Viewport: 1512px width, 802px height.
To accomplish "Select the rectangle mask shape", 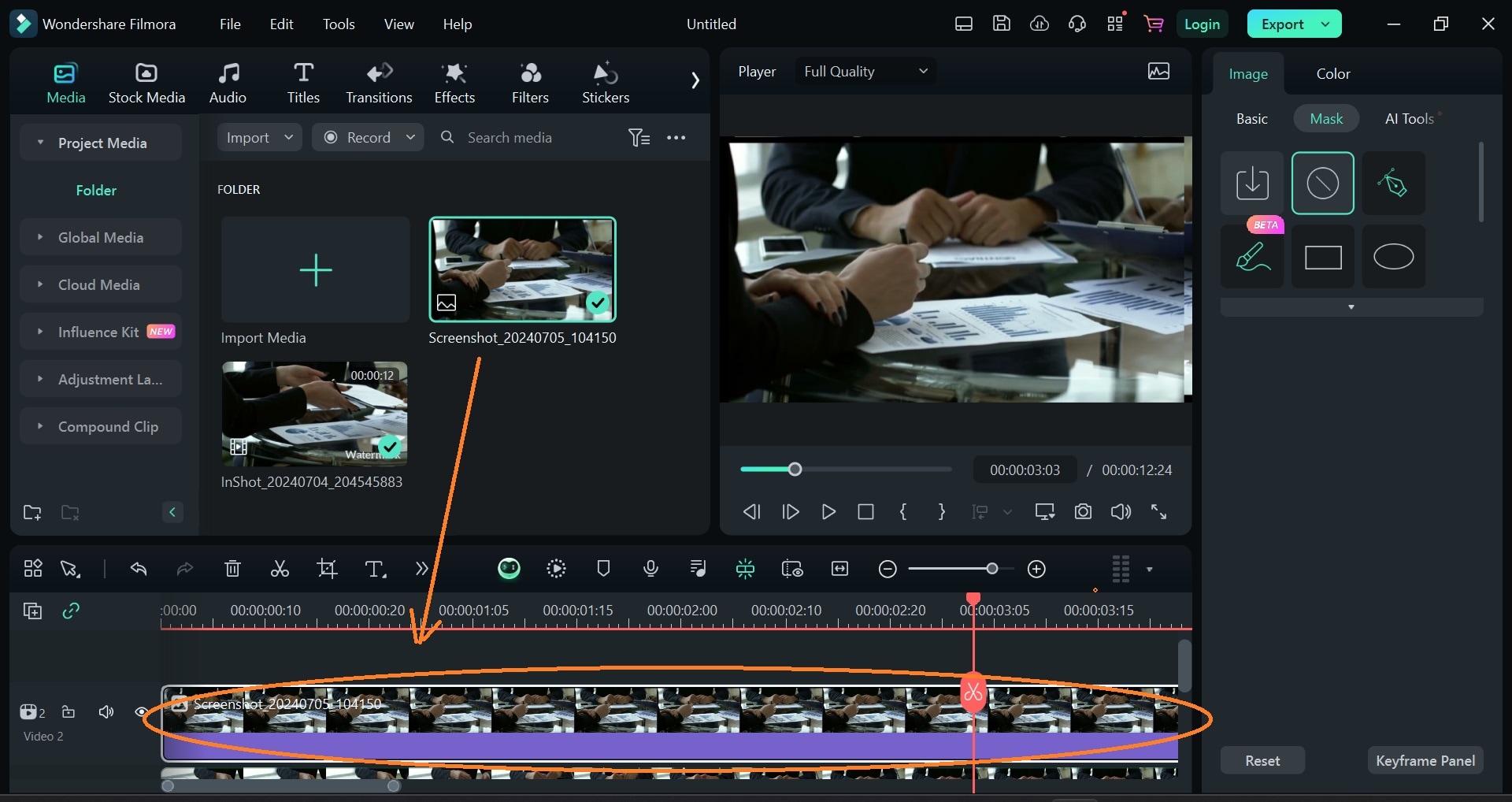I will click(1323, 257).
